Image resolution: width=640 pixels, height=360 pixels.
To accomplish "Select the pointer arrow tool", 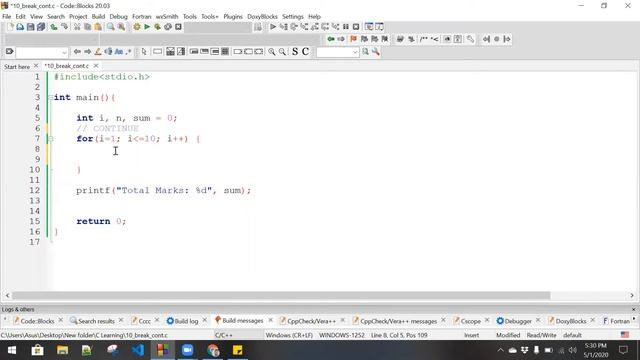I will pos(144,52).
